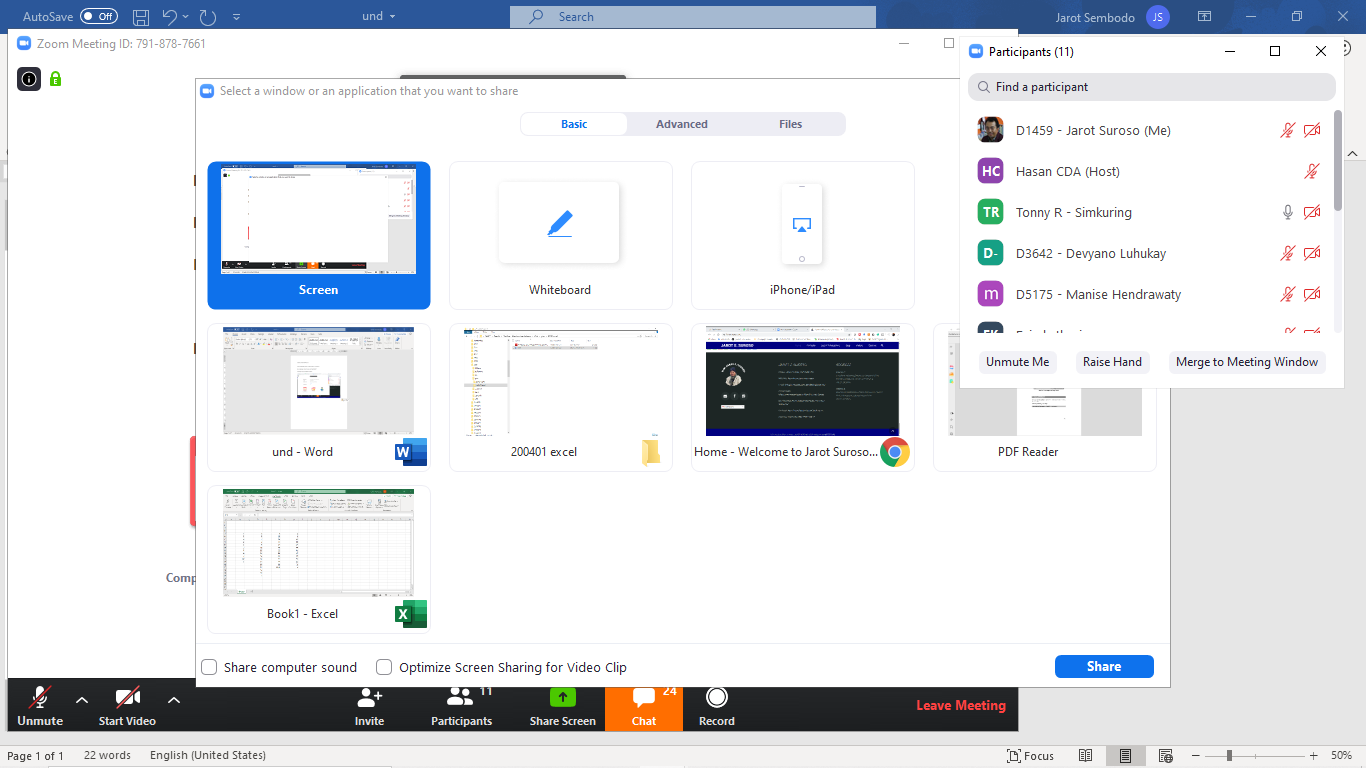Enable Share computer sound checkbox
This screenshot has height=768, width=1366.
point(209,667)
